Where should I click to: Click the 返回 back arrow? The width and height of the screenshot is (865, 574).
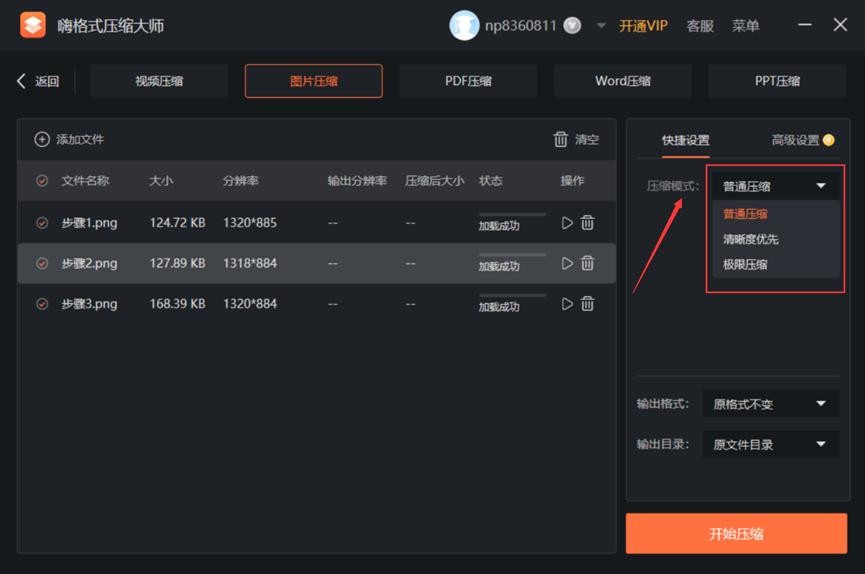pos(22,81)
